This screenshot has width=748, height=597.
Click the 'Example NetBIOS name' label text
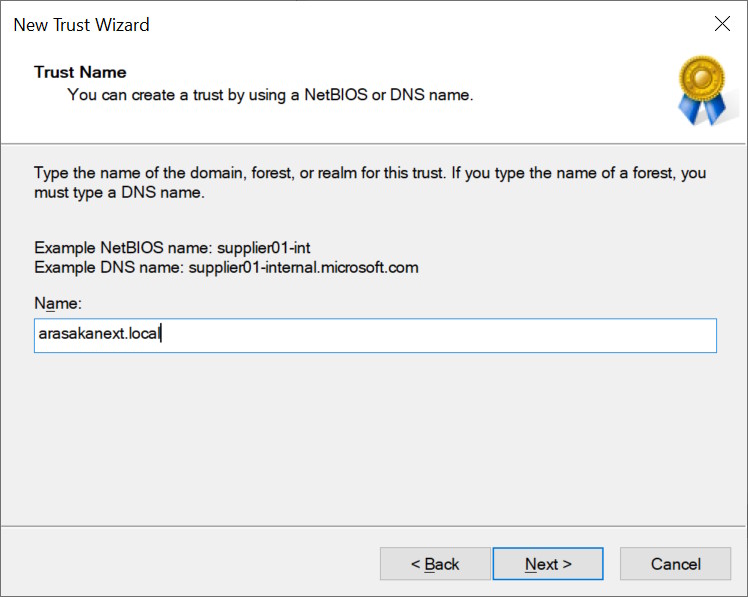coord(123,248)
